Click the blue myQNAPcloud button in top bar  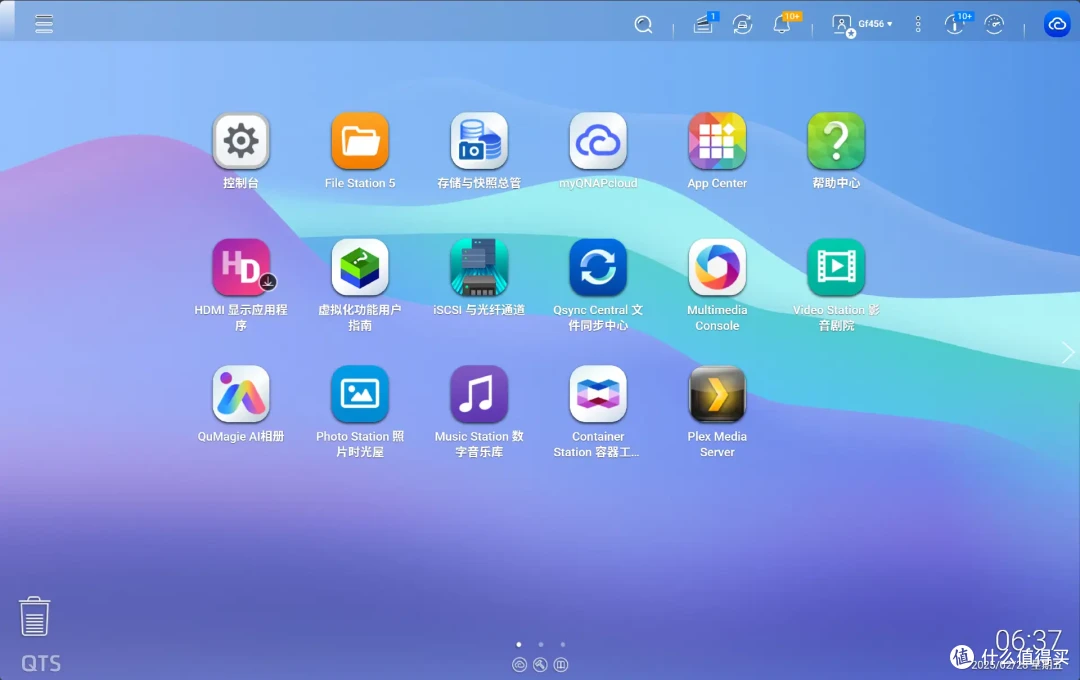pos(1057,24)
